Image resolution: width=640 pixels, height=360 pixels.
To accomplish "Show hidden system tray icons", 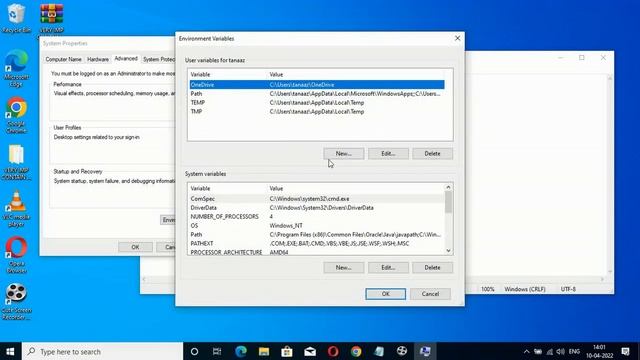I will [527, 351].
